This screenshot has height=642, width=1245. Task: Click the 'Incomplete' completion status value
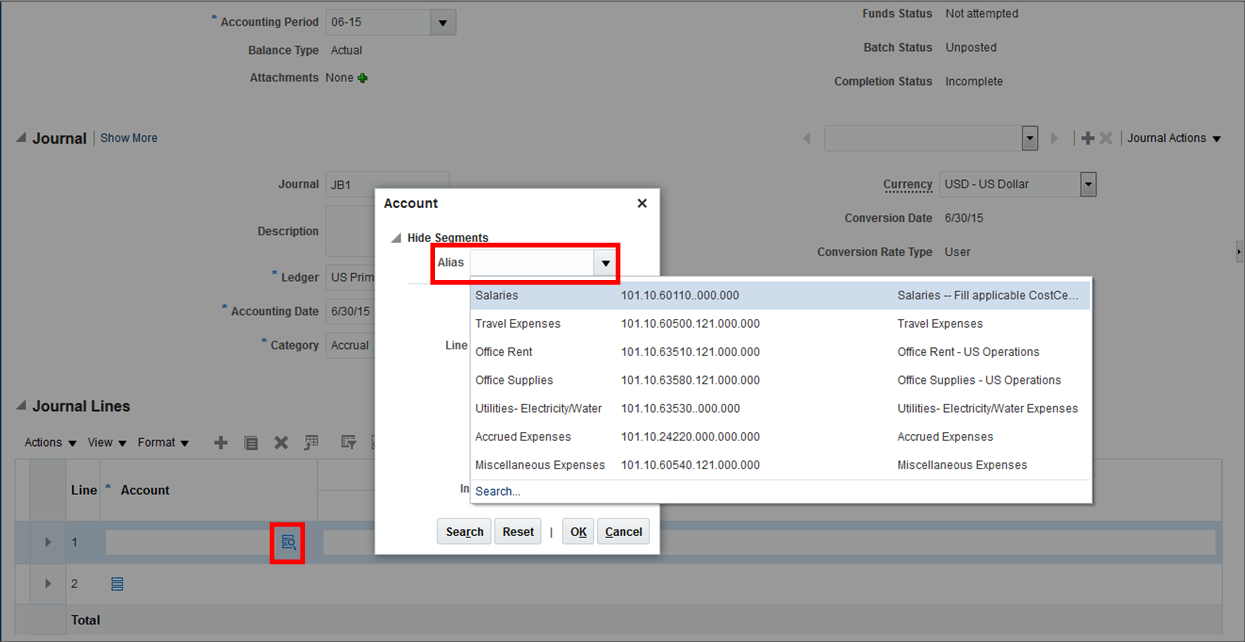click(x=974, y=82)
